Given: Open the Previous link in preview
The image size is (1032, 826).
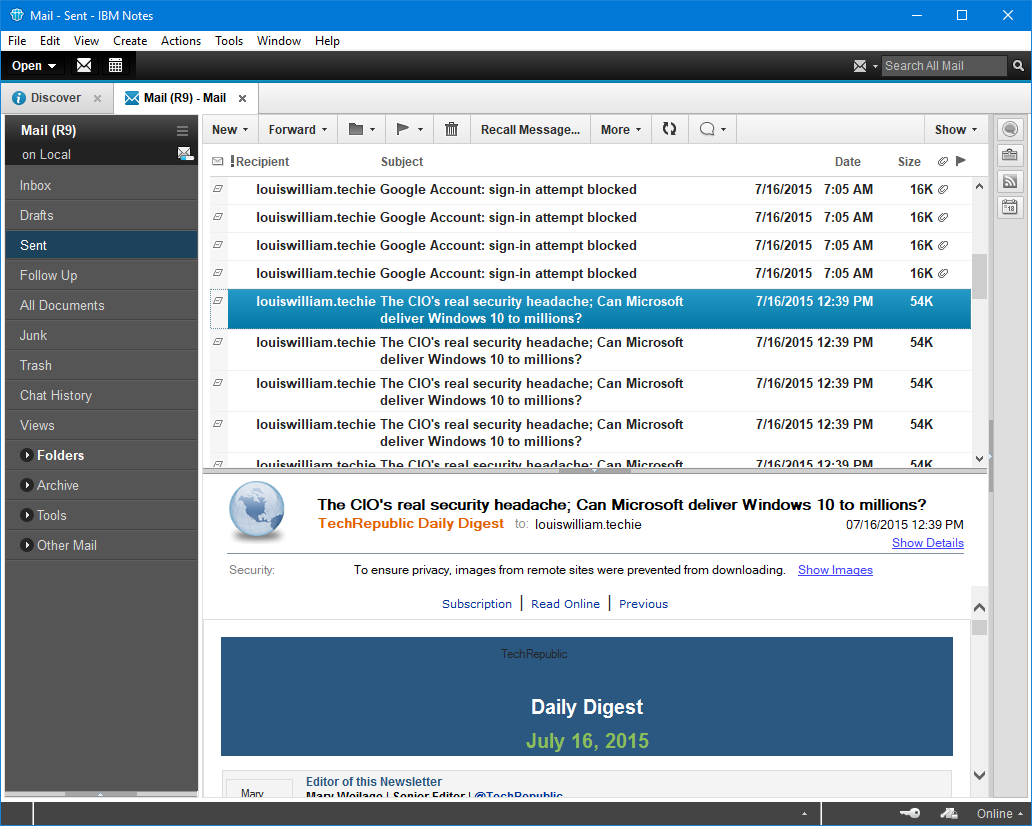Looking at the screenshot, I should click(643, 604).
